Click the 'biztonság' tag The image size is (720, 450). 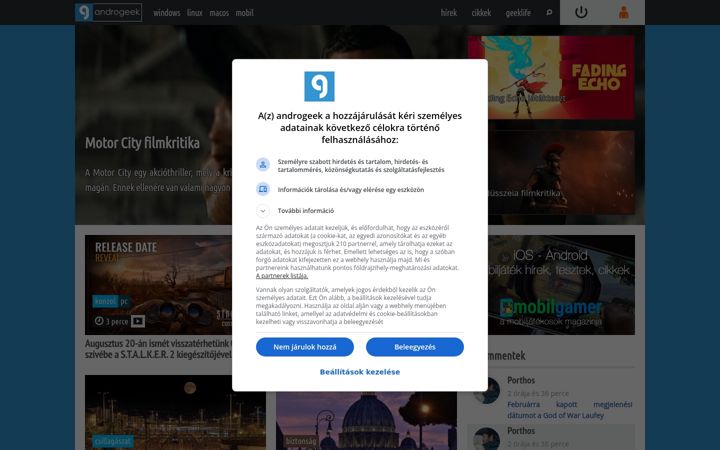coord(300,441)
